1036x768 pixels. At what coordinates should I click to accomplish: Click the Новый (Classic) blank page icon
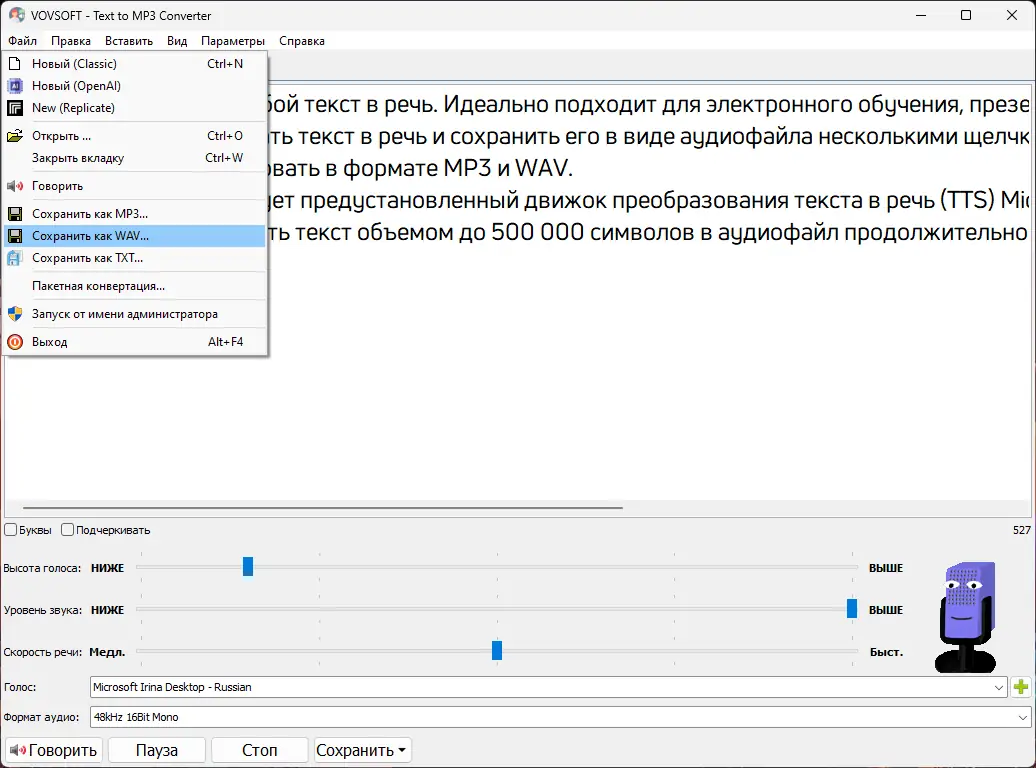(15, 63)
